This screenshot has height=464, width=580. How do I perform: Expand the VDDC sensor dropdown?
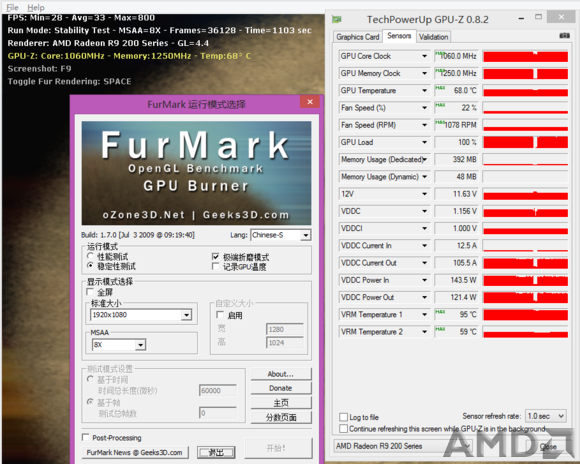click(425, 211)
